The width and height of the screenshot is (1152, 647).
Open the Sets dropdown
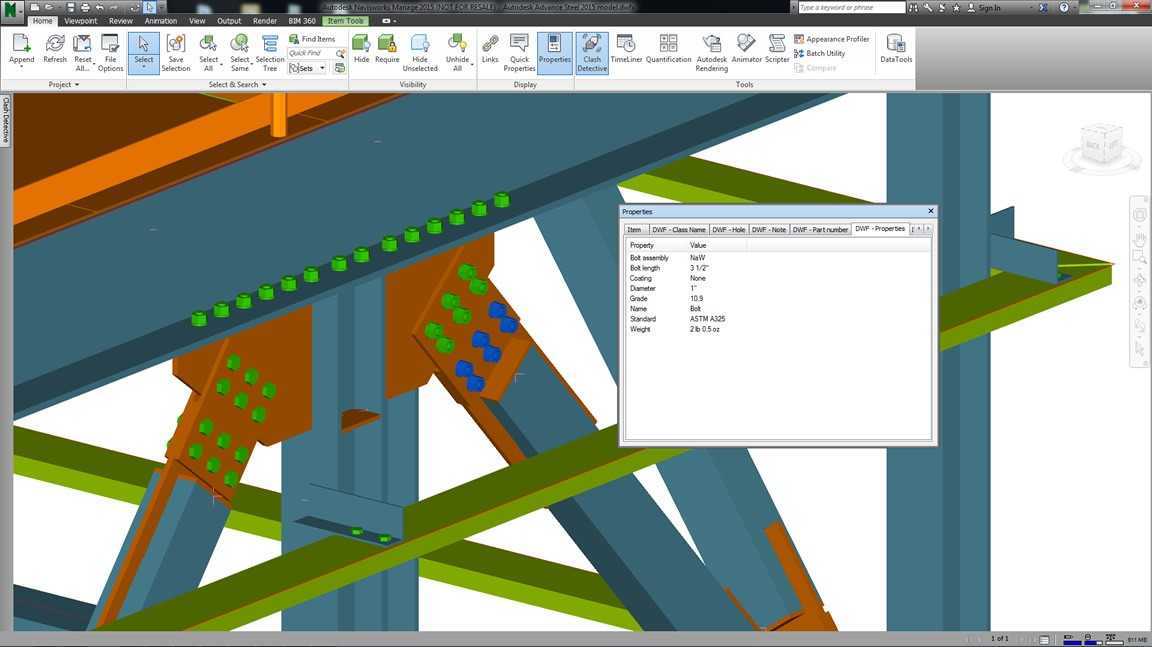coord(307,68)
